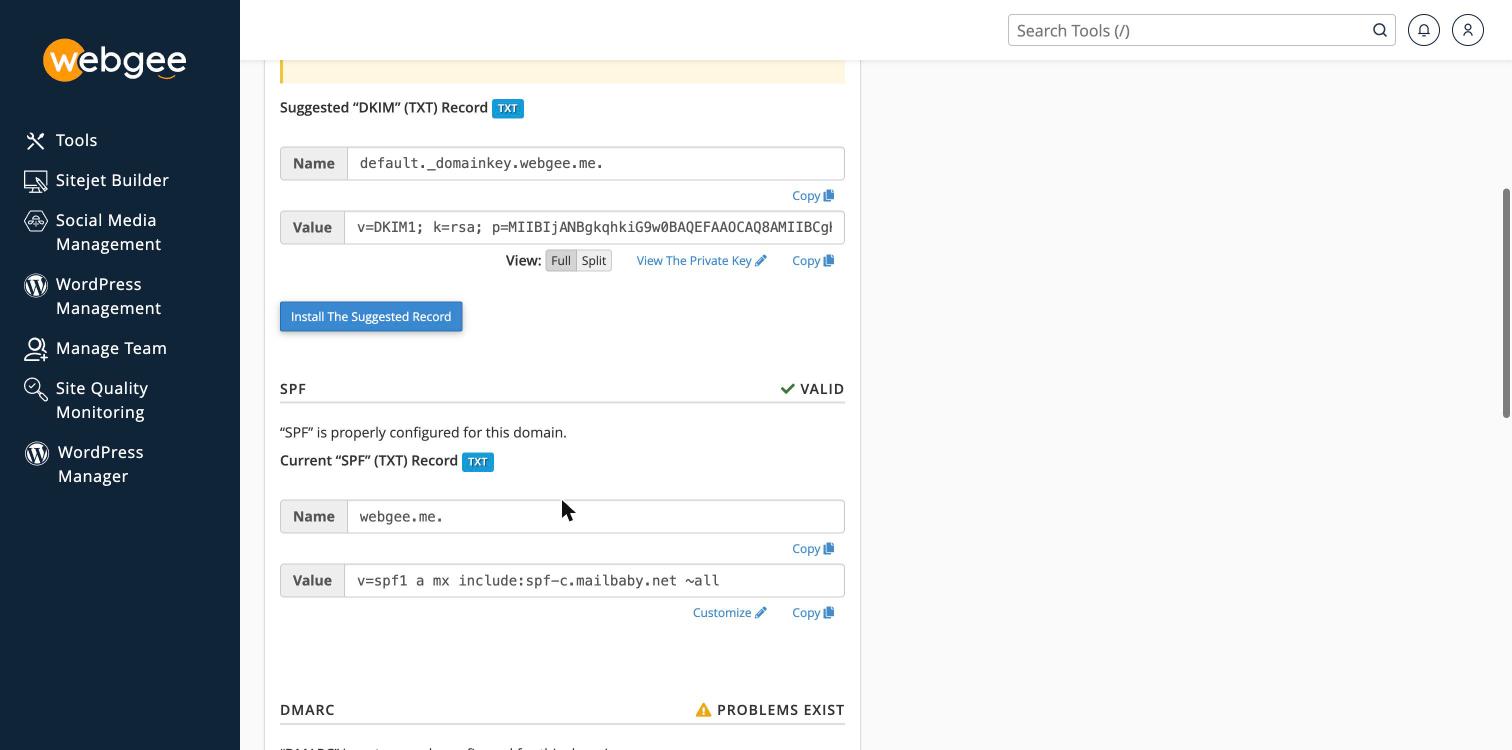Click the Manage Team icon

pos(36,349)
